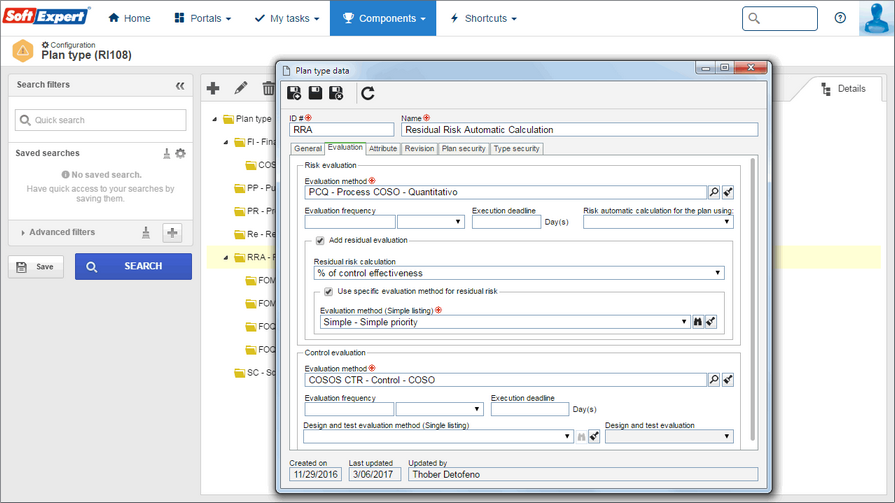The height and width of the screenshot is (503, 895).
Task: Click the ID # field containing RRA
Action: point(341,130)
